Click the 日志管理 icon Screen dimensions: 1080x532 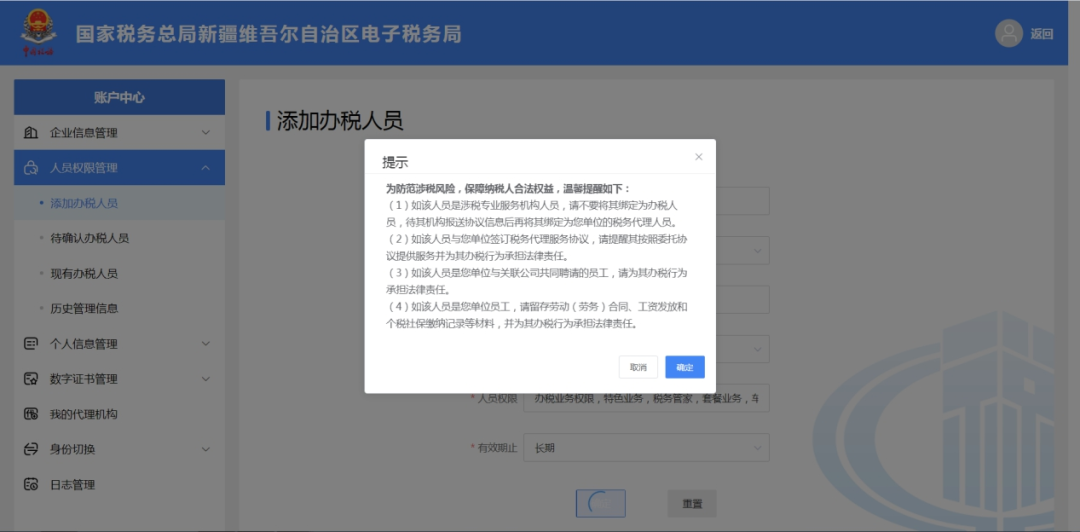coord(31,484)
